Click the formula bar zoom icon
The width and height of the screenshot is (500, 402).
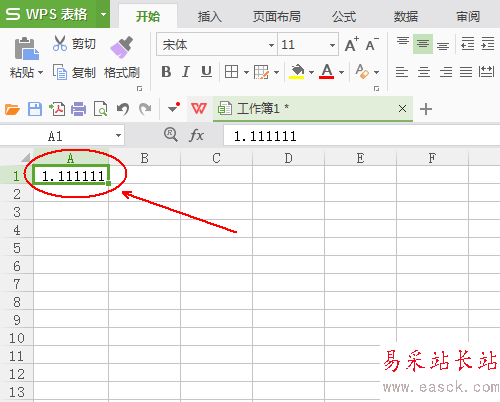(171, 135)
